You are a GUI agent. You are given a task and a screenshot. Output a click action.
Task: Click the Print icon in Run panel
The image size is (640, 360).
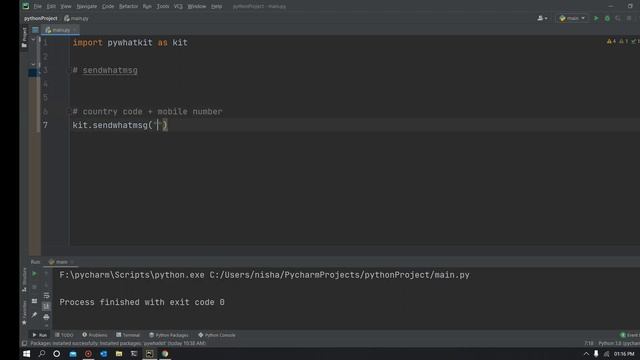(x=47, y=317)
